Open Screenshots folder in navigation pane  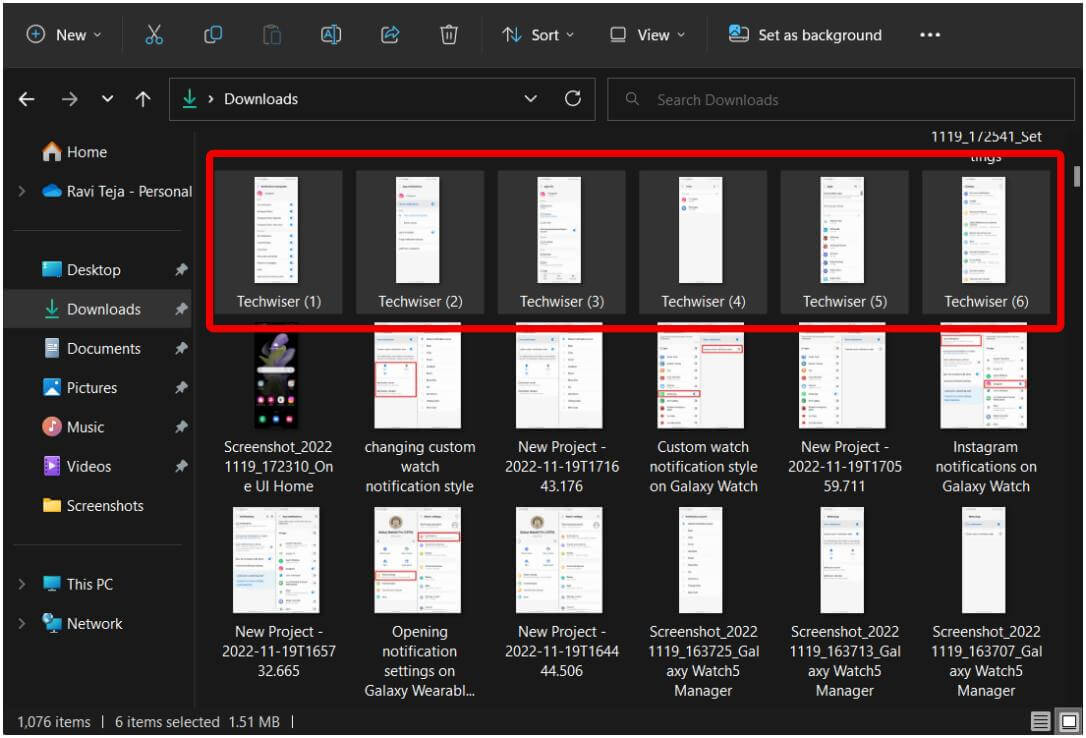(93, 505)
